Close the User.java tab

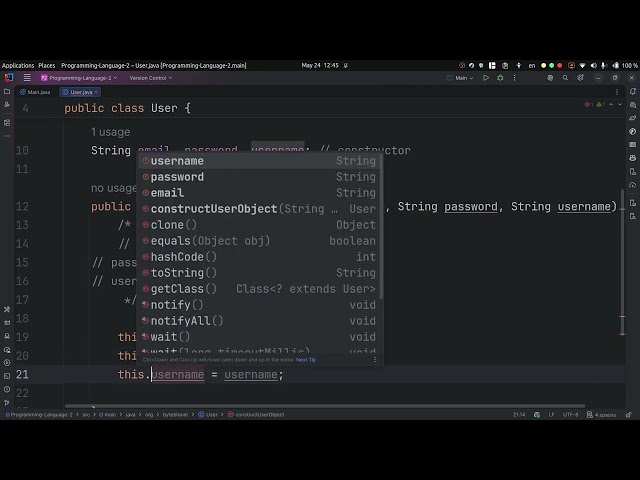(x=96, y=92)
